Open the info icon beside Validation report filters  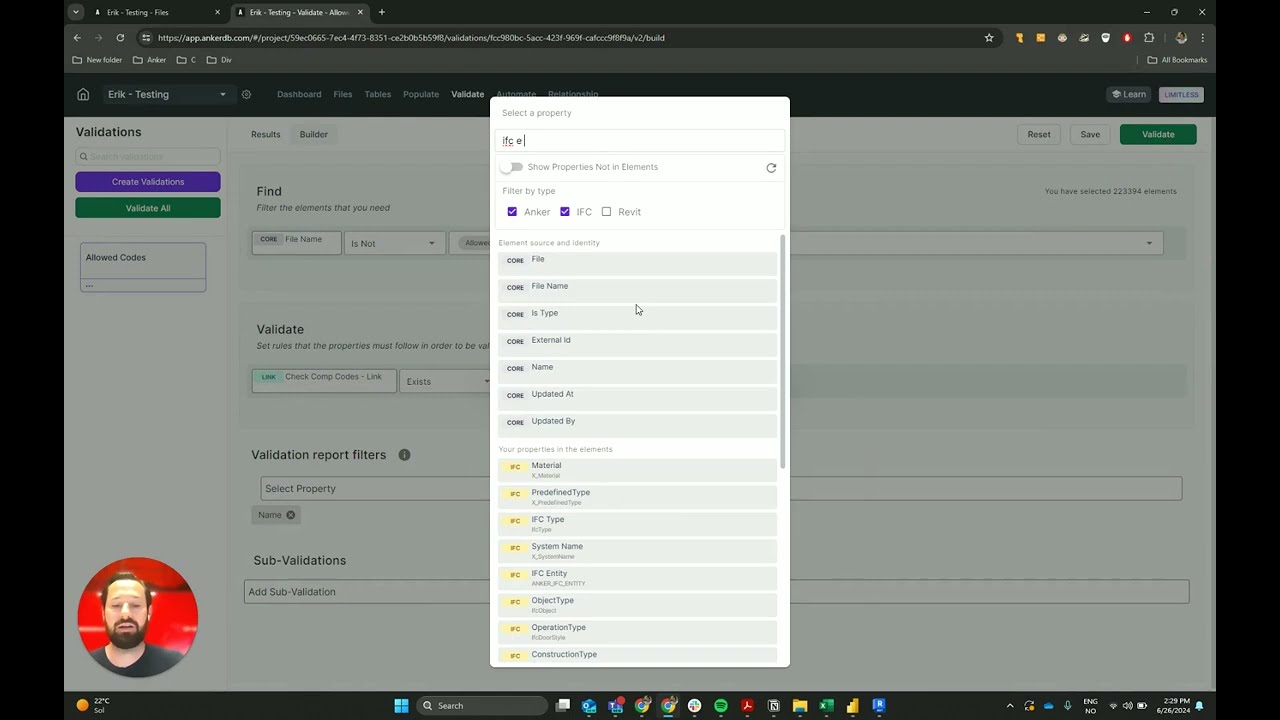click(x=404, y=455)
